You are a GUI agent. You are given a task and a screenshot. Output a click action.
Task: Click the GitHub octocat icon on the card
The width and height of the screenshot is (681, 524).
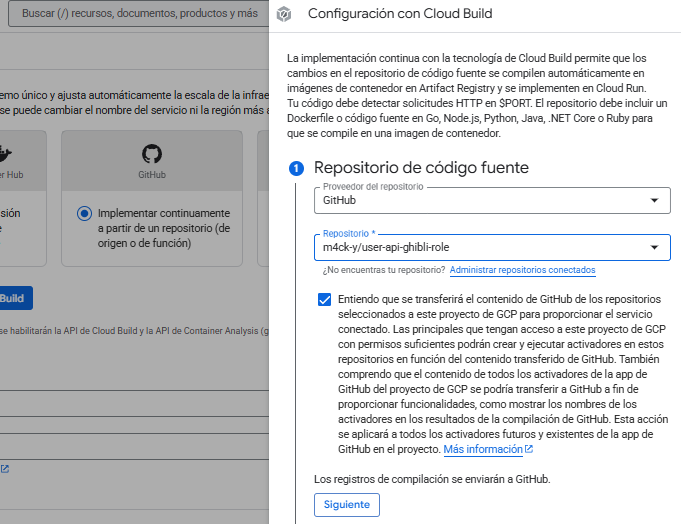[152, 154]
